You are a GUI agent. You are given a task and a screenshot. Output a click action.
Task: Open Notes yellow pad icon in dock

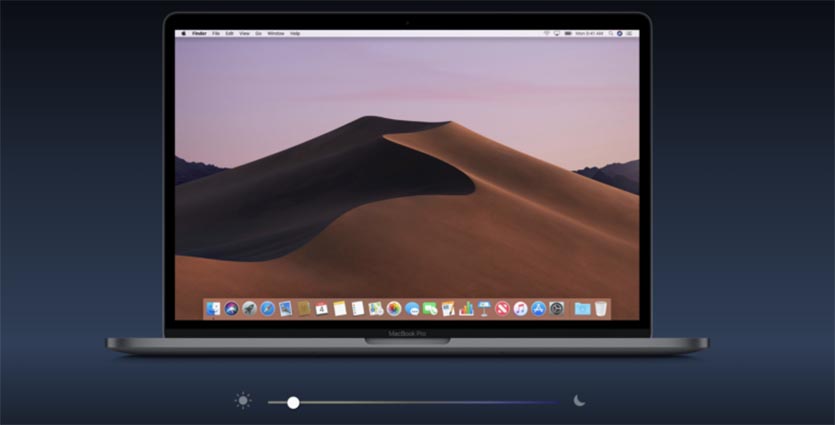[x=340, y=308]
